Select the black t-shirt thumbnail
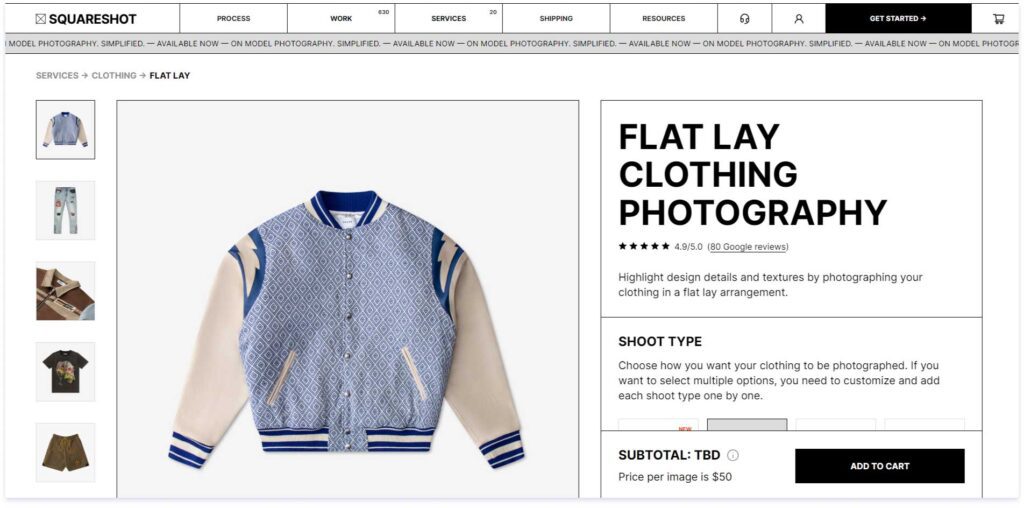Image resolution: width=1024 pixels, height=508 pixels. click(65, 372)
